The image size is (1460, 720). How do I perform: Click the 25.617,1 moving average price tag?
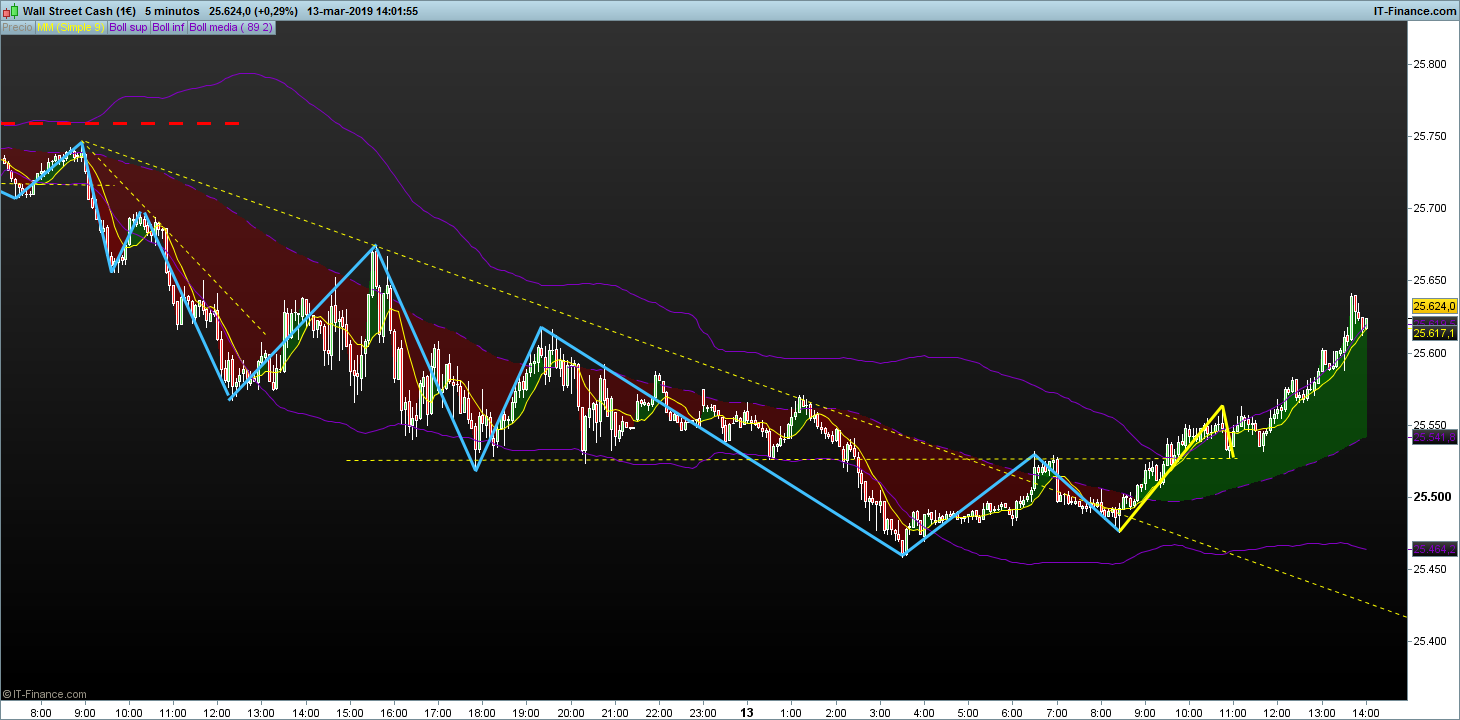(x=1433, y=332)
